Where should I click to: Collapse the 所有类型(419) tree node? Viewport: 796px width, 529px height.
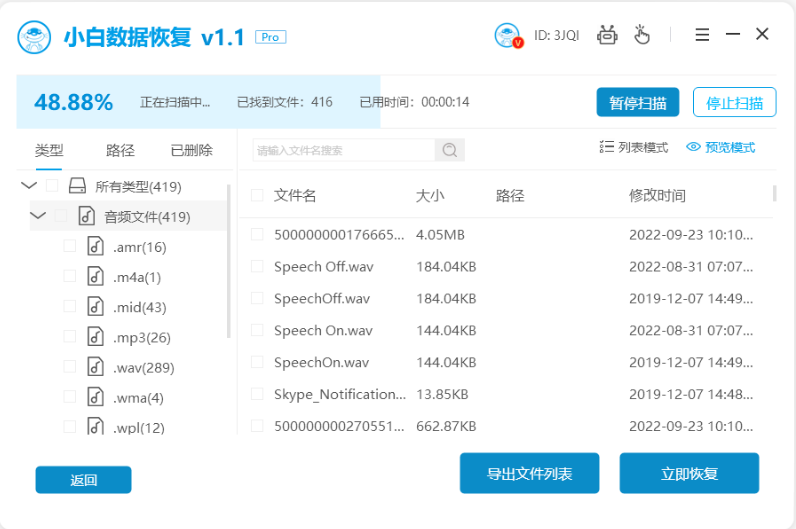coord(28,186)
